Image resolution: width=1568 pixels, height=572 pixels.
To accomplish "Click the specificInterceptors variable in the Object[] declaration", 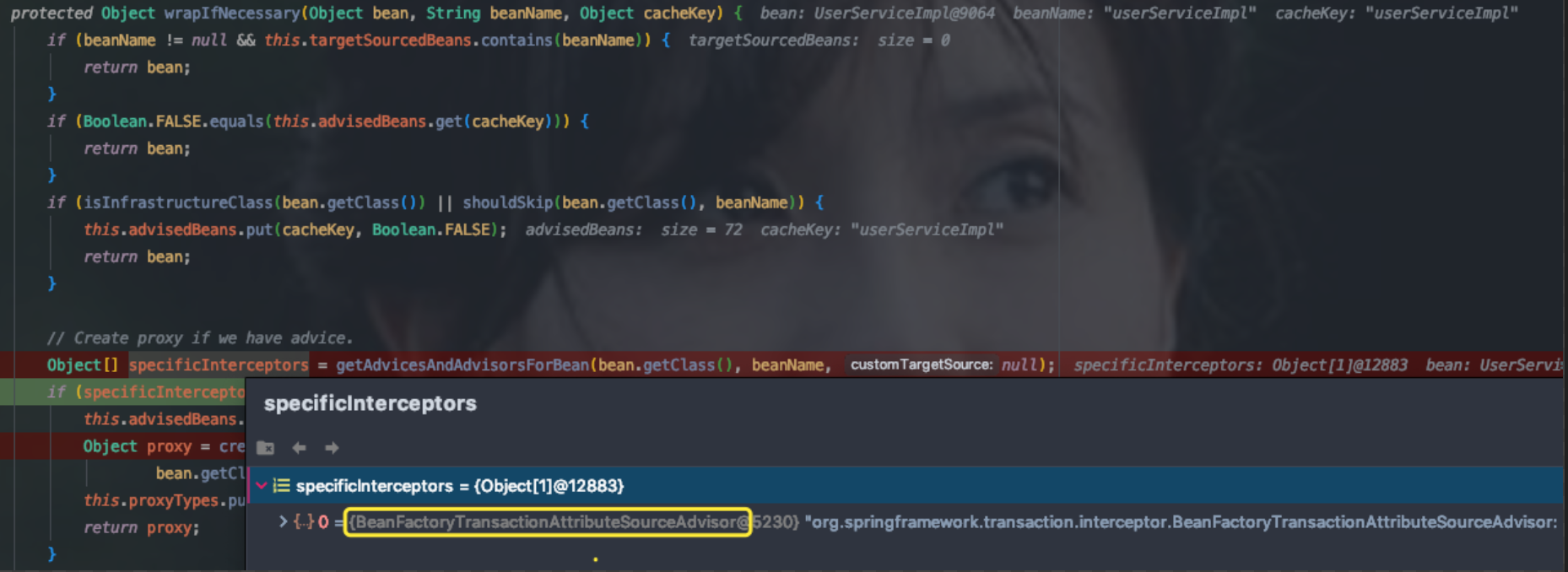I will [x=219, y=365].
